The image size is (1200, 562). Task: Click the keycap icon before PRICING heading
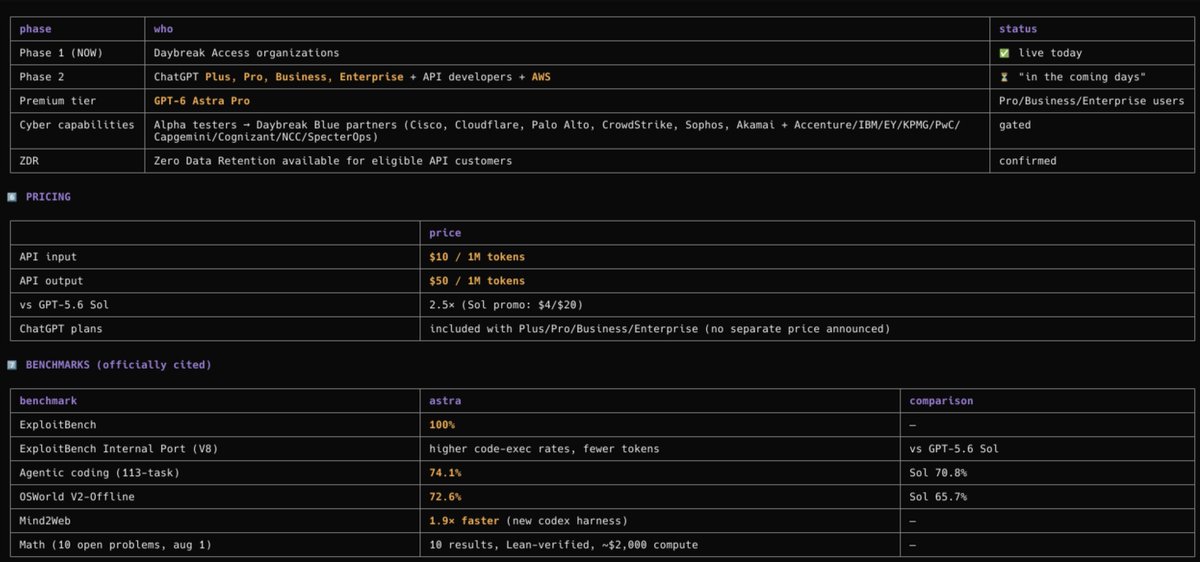pos(12,197)
